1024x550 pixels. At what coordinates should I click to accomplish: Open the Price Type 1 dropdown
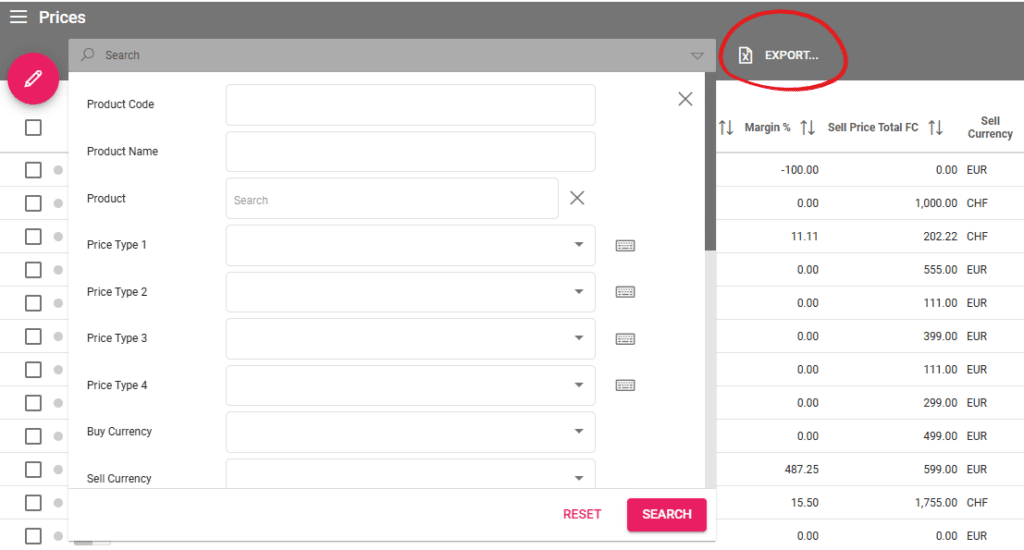410,245
